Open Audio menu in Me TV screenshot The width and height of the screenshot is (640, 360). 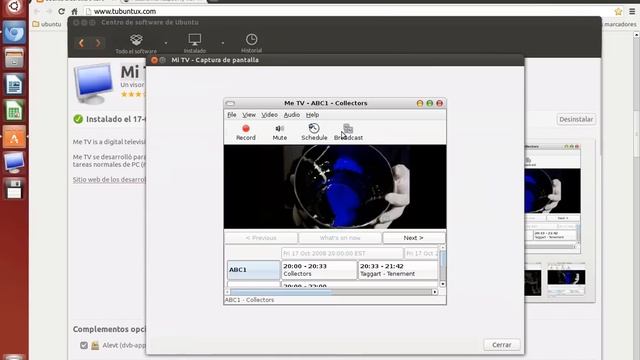click(x=291, y=115)
